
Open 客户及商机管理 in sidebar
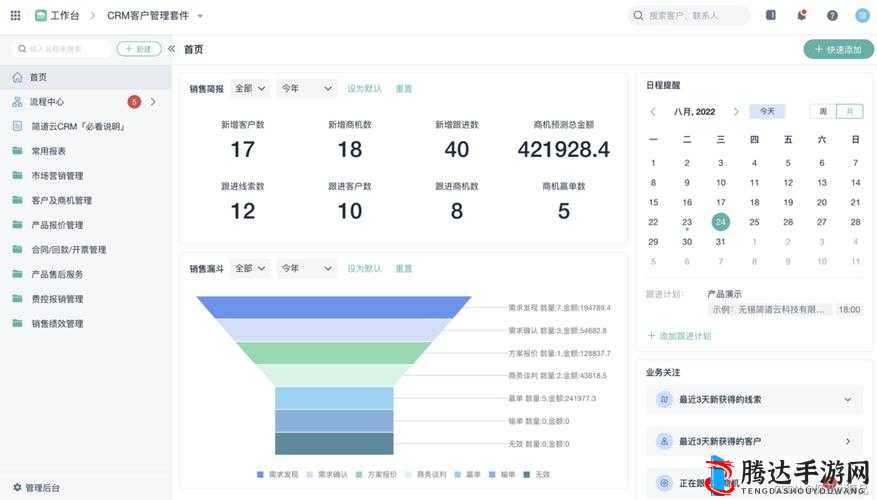tap(86, 200)
